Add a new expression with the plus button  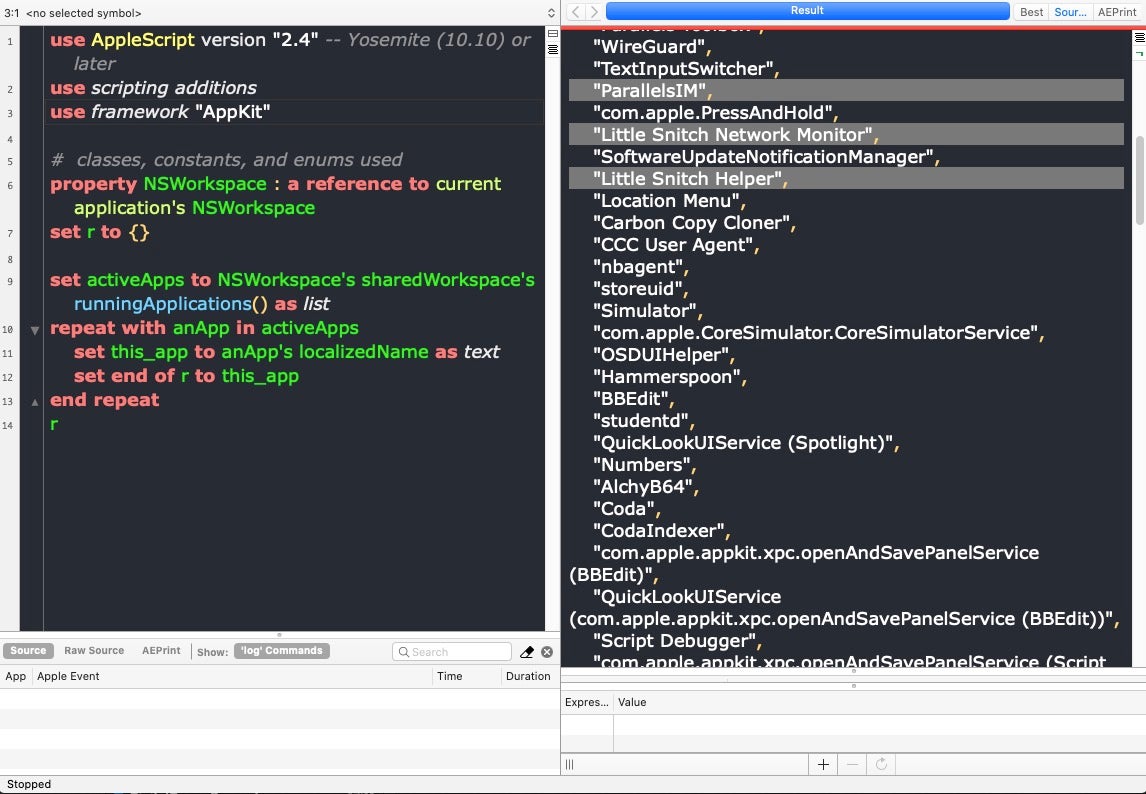[x=823, y=764]
